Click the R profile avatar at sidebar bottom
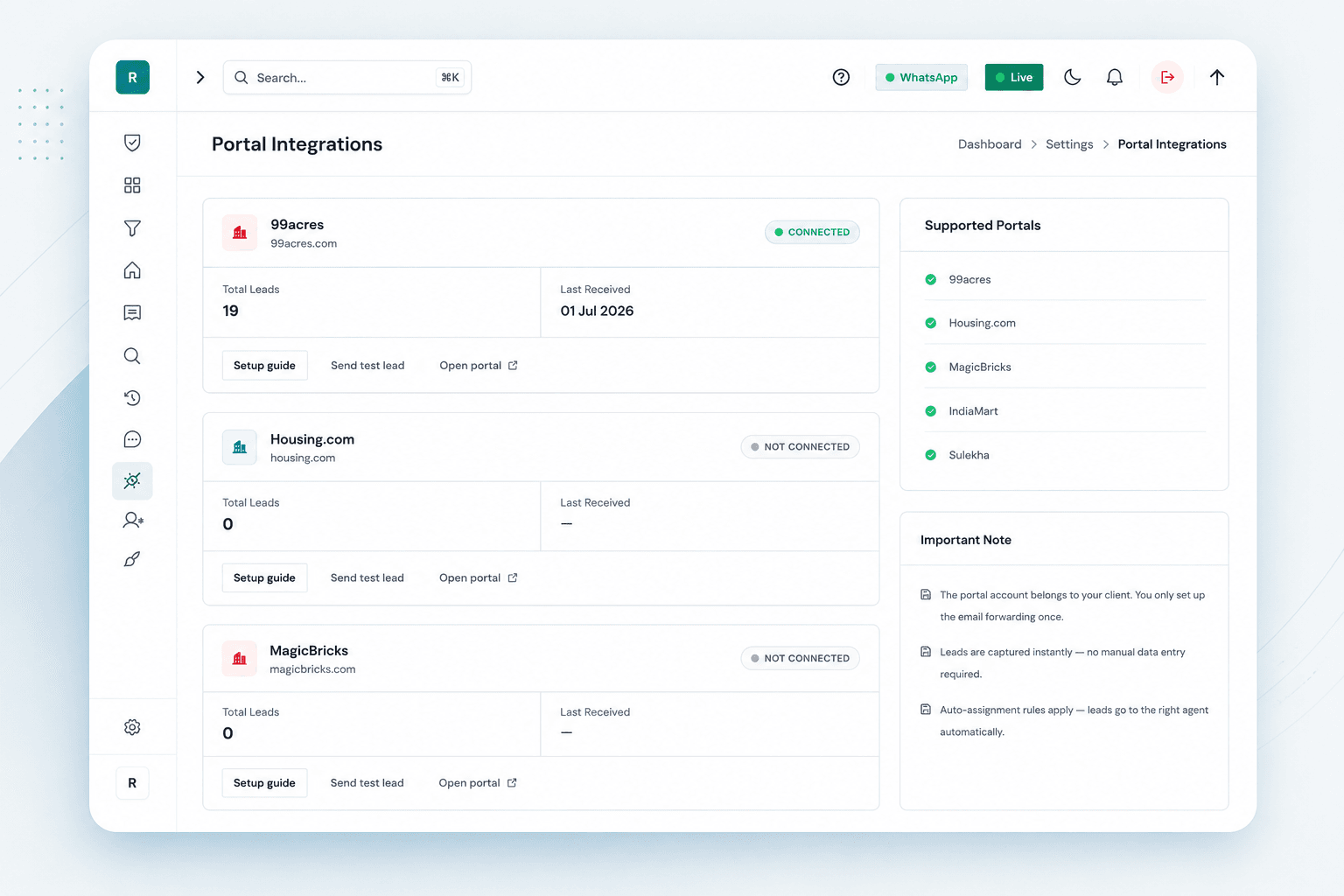 click(132, 783)
